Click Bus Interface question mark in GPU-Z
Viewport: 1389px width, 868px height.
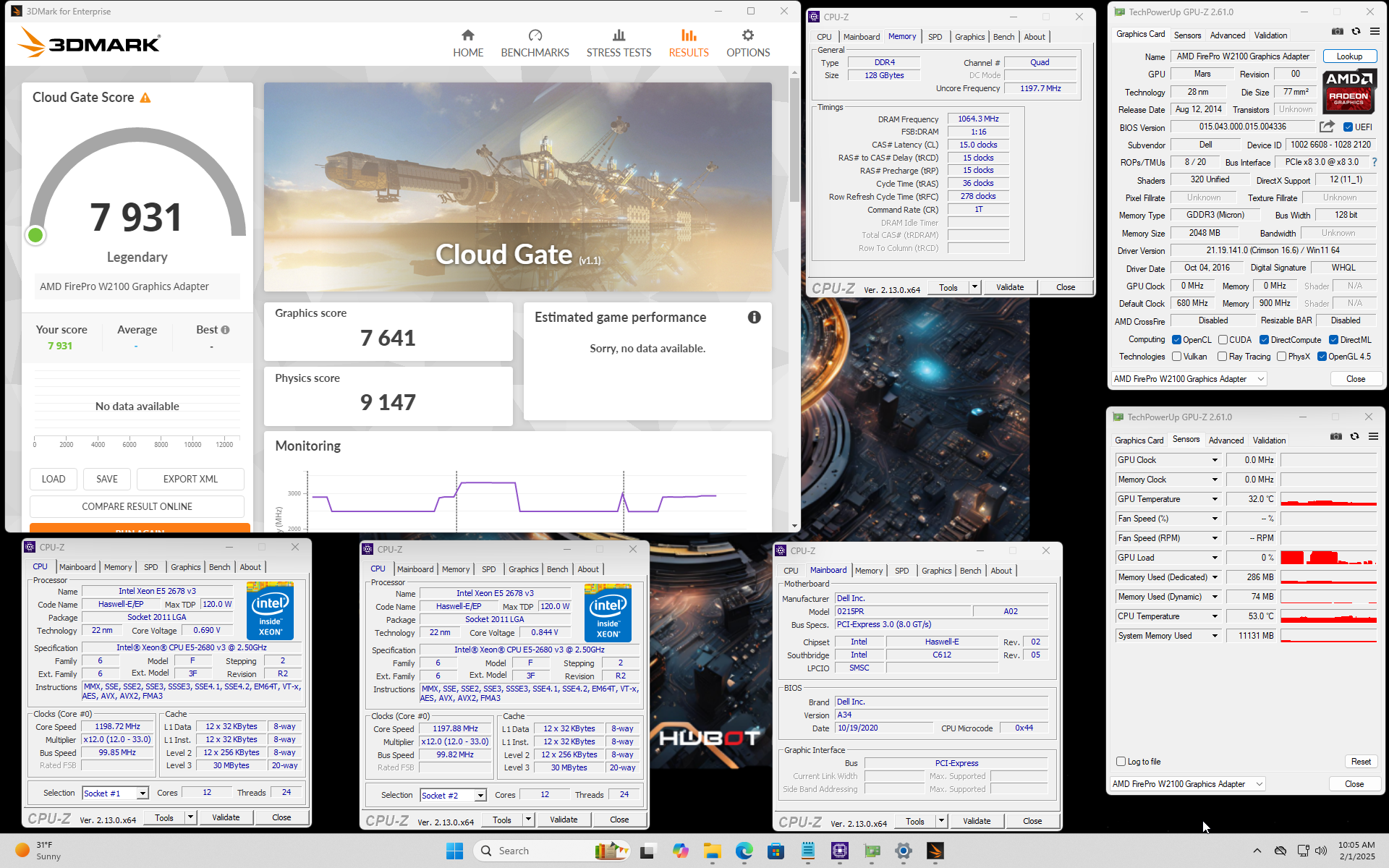(x=1375, y=162)
